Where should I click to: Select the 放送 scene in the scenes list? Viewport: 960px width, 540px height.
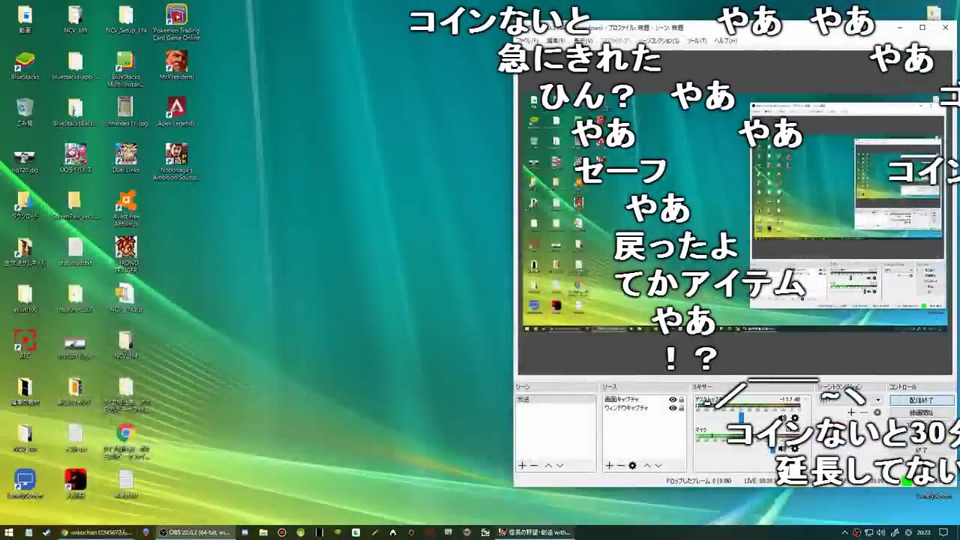[x=555, y=399]
